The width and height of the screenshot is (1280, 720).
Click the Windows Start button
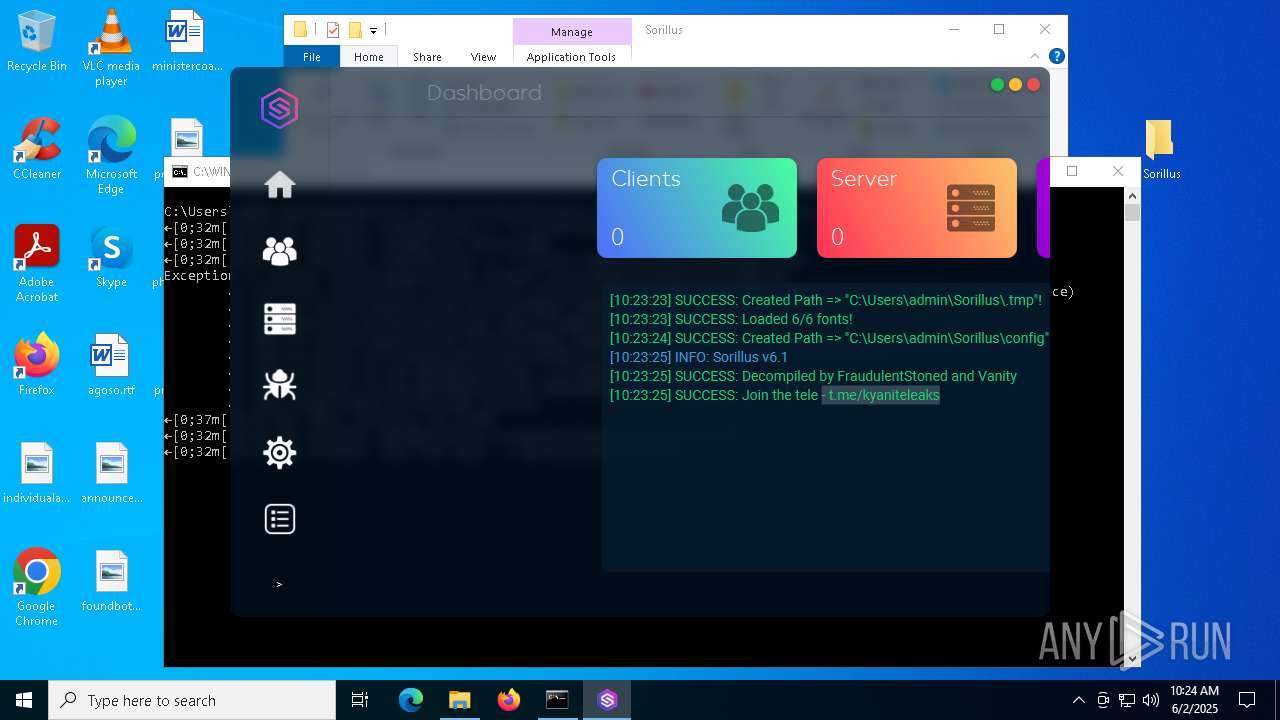pyautogui.click(x=24, y=700)
